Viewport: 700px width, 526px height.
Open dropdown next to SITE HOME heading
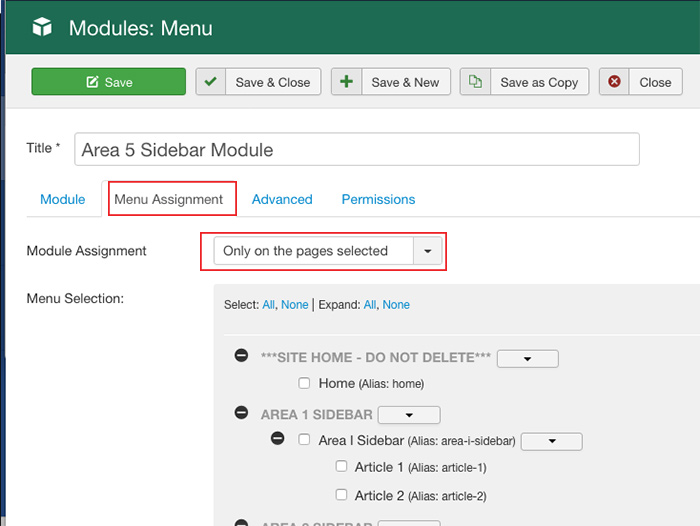pos(527,358)
